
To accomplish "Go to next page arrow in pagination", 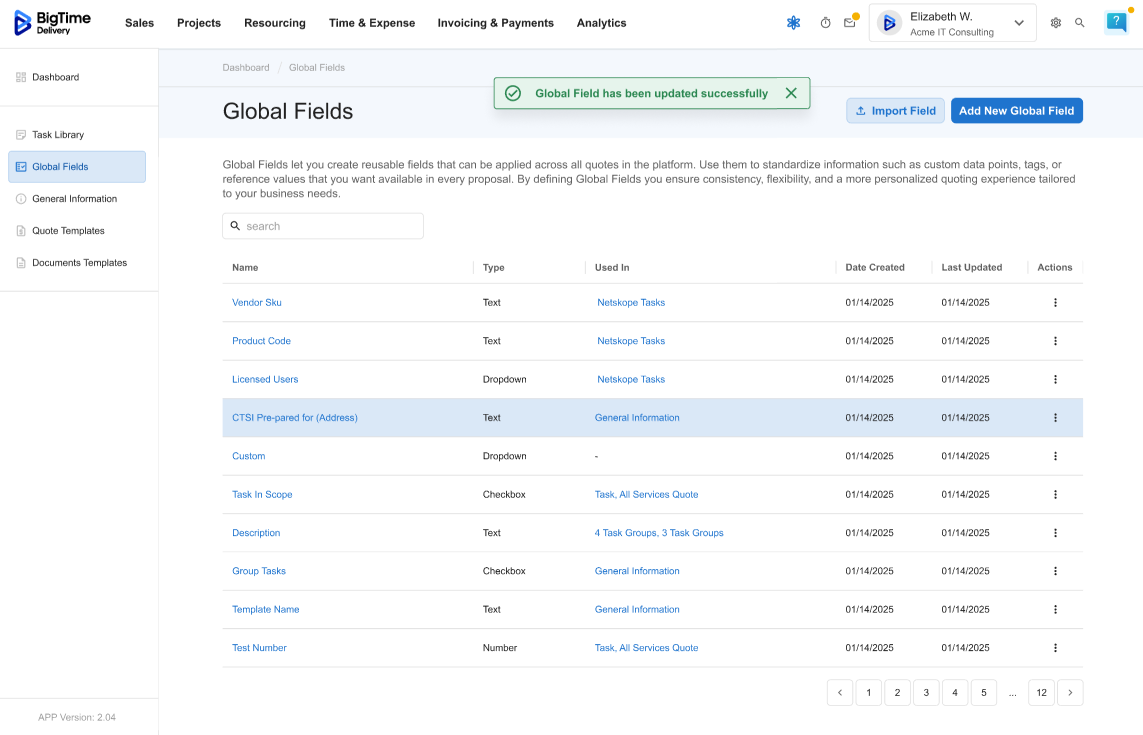I will (x=1070, y=693).
